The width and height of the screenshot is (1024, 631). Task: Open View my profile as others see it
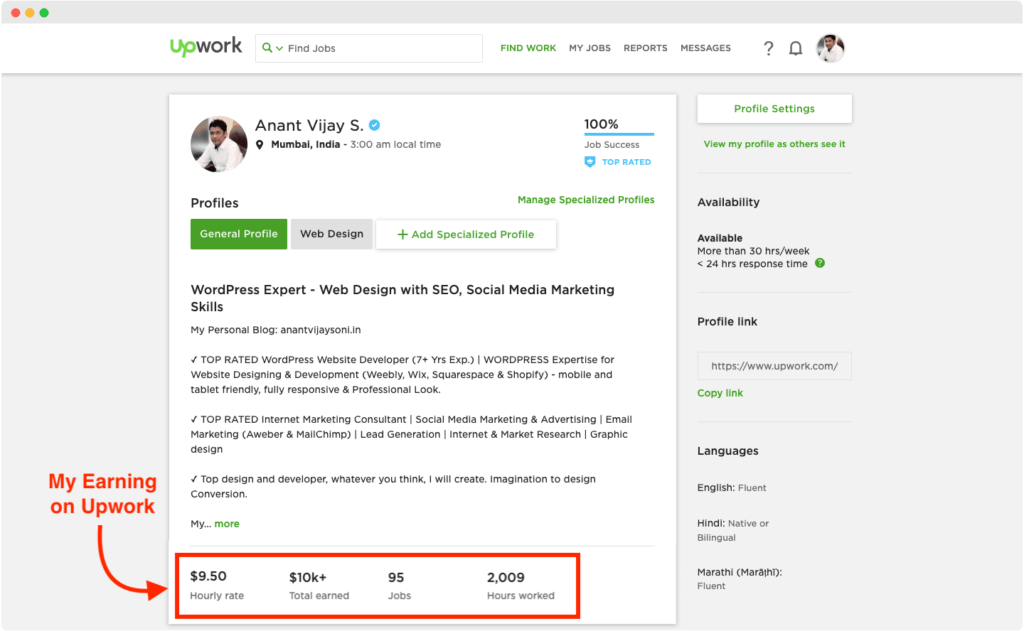pyautogui.click(x=774, y=144)
